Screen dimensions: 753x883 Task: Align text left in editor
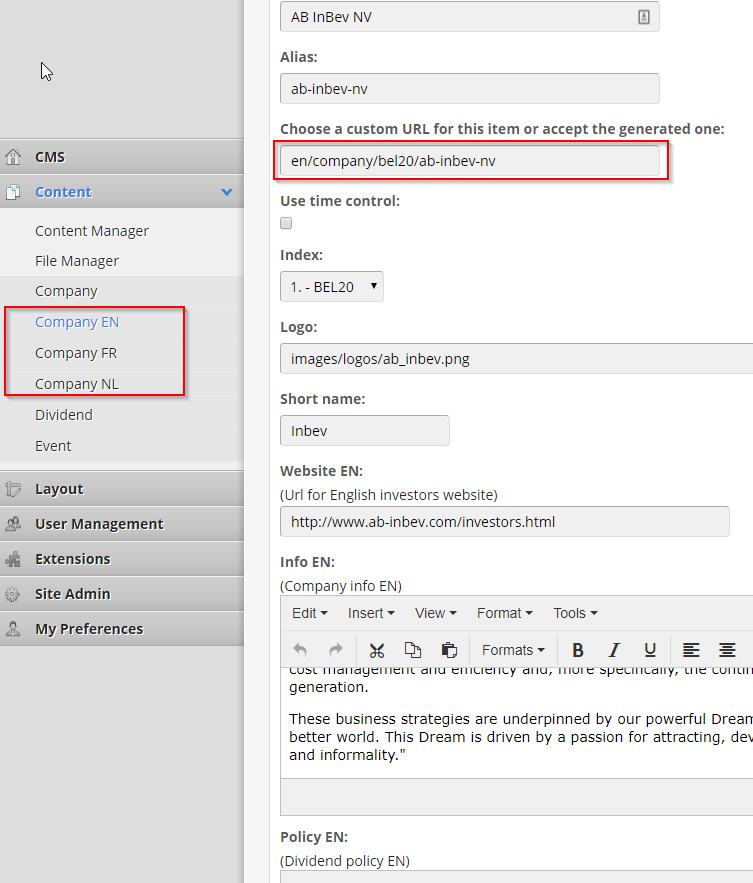pyautogui.click(x=691, y=650)
